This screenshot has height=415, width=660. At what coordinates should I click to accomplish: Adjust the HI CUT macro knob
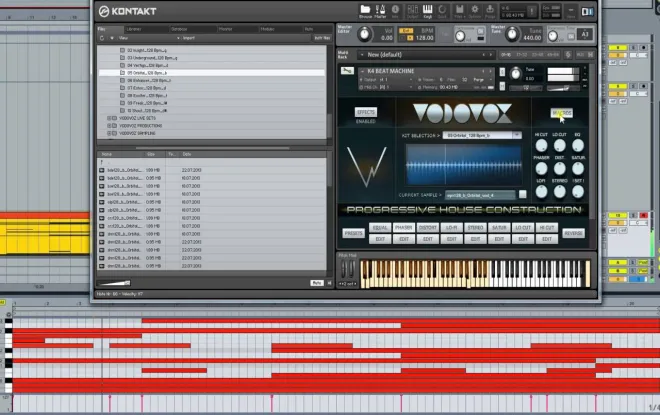click(x=541, y=146)
